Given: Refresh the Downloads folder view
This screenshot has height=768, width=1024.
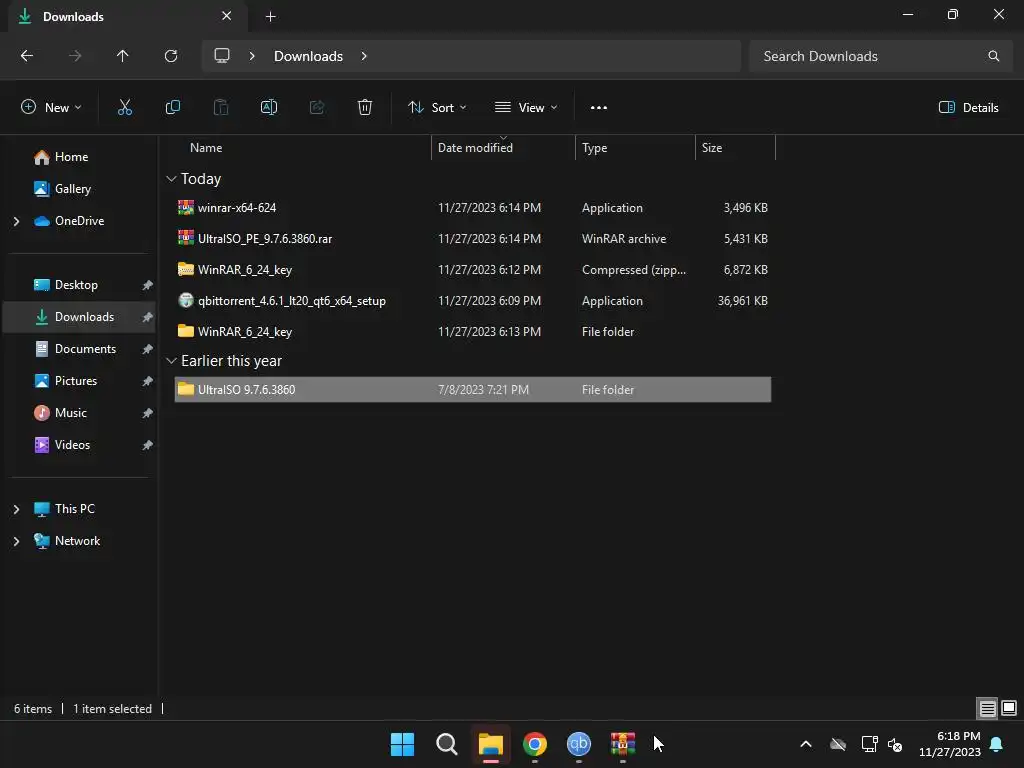Looking at the screenshot, I should [171, 56].
